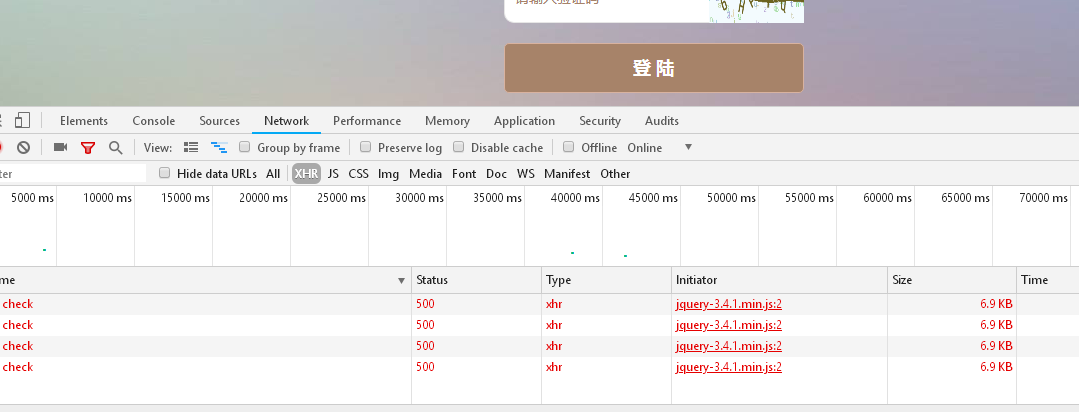Open jquery-3.4.1.min.js:2 link in third row
This screenshot has height=412, width=1079.
point(729,346)
